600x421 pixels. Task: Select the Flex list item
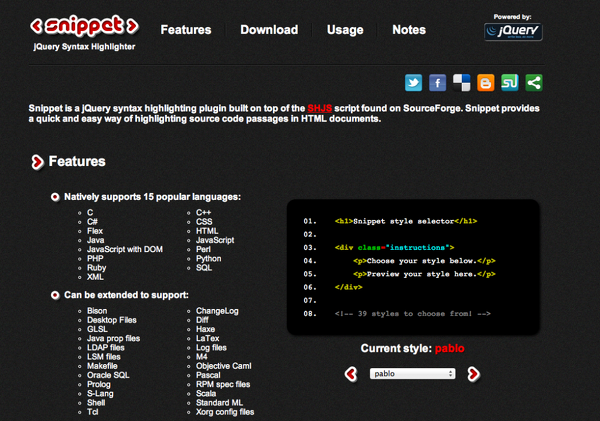95,231
